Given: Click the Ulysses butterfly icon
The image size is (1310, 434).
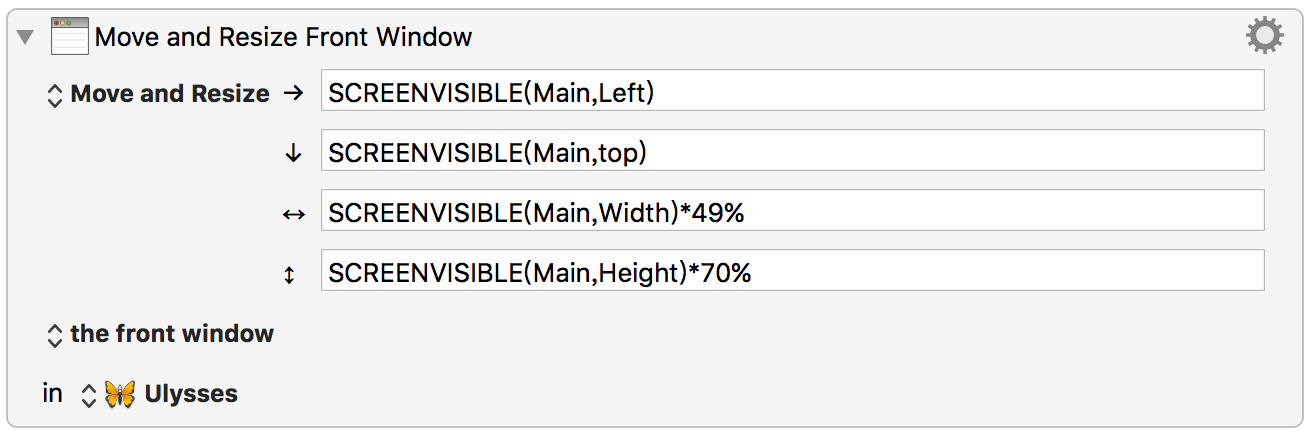Looking at the screenshot, I should click(x=120, y=394).
